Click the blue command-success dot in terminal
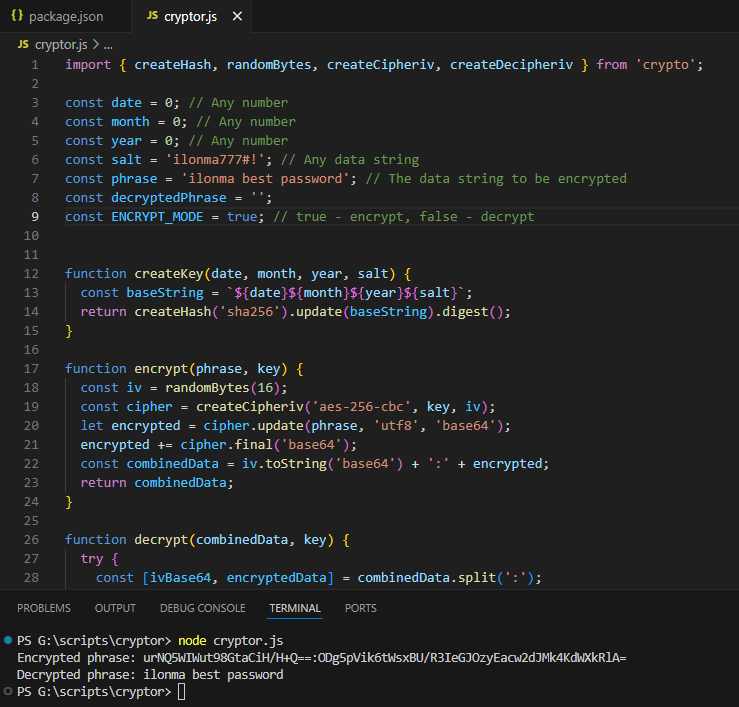Screen dimensions: 739x707 pyautogui.click(x=8, y=640)
